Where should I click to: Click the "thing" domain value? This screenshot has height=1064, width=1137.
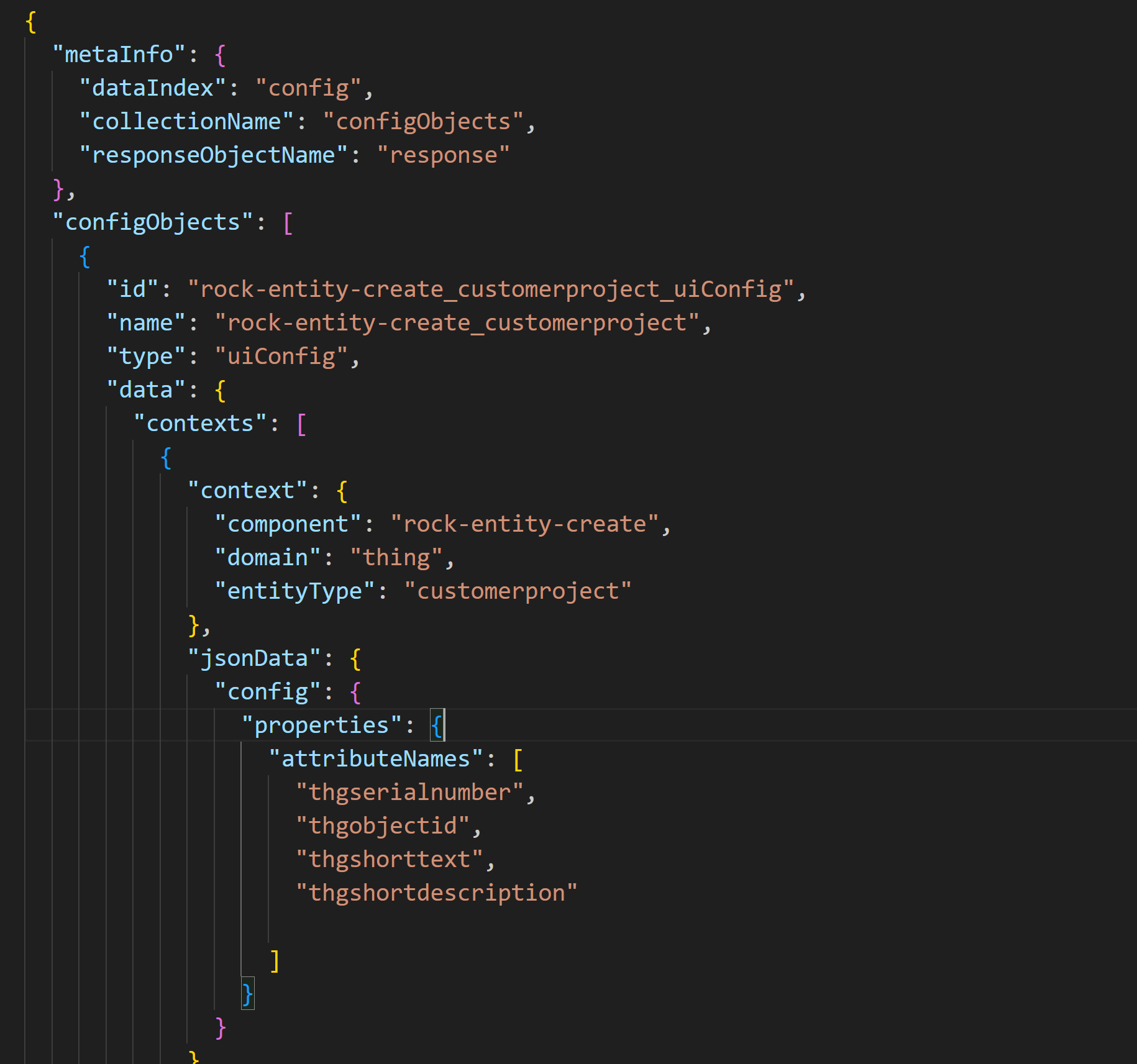coord(396,558)
